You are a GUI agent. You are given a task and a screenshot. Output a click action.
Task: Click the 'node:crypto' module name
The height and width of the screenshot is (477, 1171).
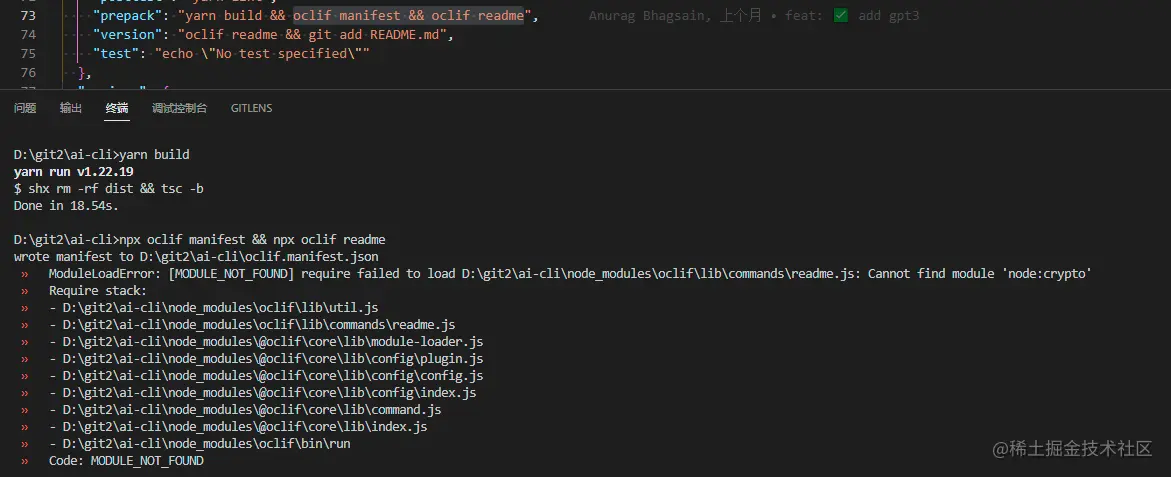click(x=1046, y=273)
